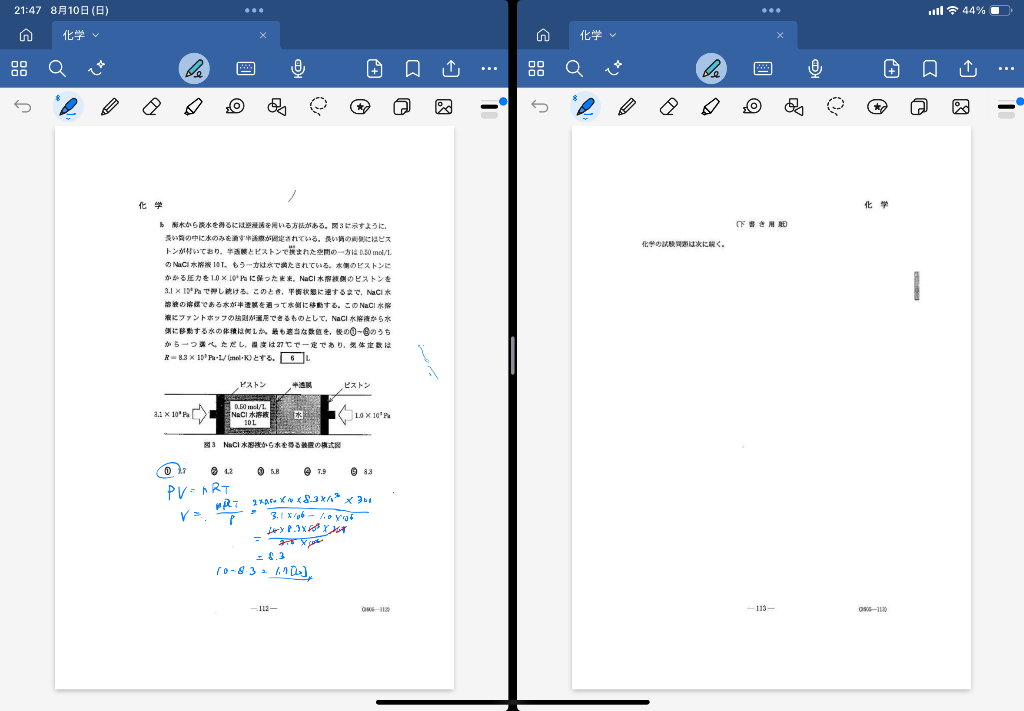1024x711 pixels.
Task: Share the document from the left pane
Action: click(451, 68)
